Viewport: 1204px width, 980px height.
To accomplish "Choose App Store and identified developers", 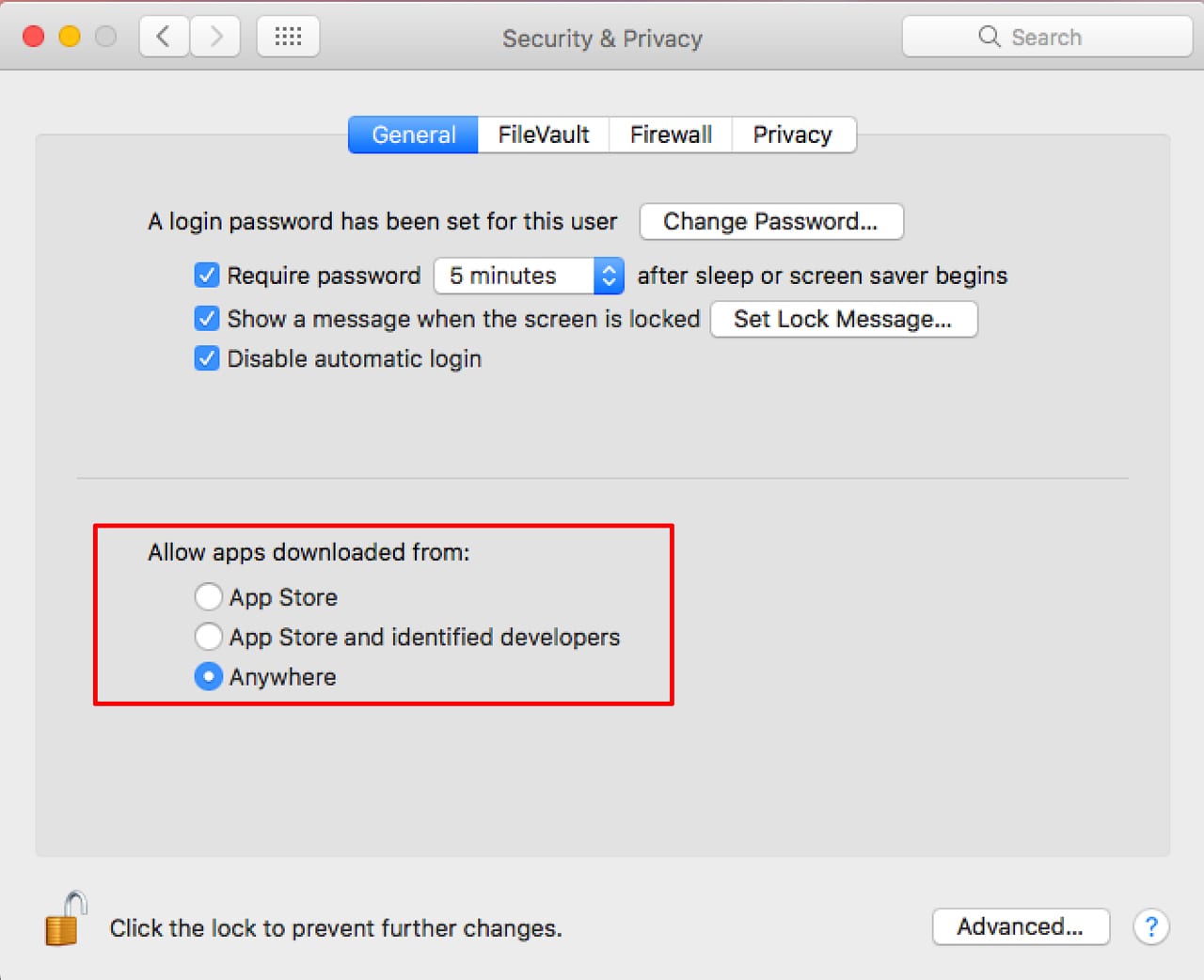I will click(208, 637).
